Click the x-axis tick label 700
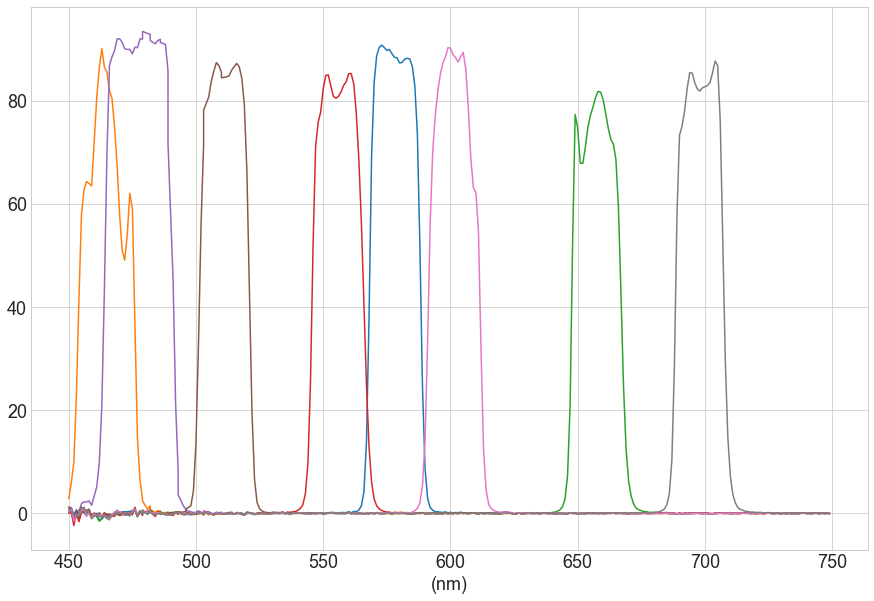The width and height of the screenshot is (874, 601). [x=705, y=562]
